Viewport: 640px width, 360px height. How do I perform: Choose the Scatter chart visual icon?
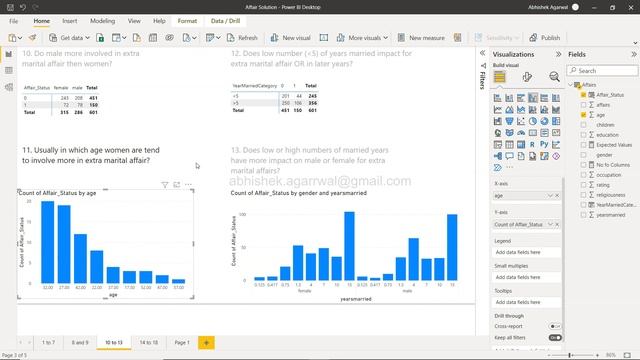[521, 121]
